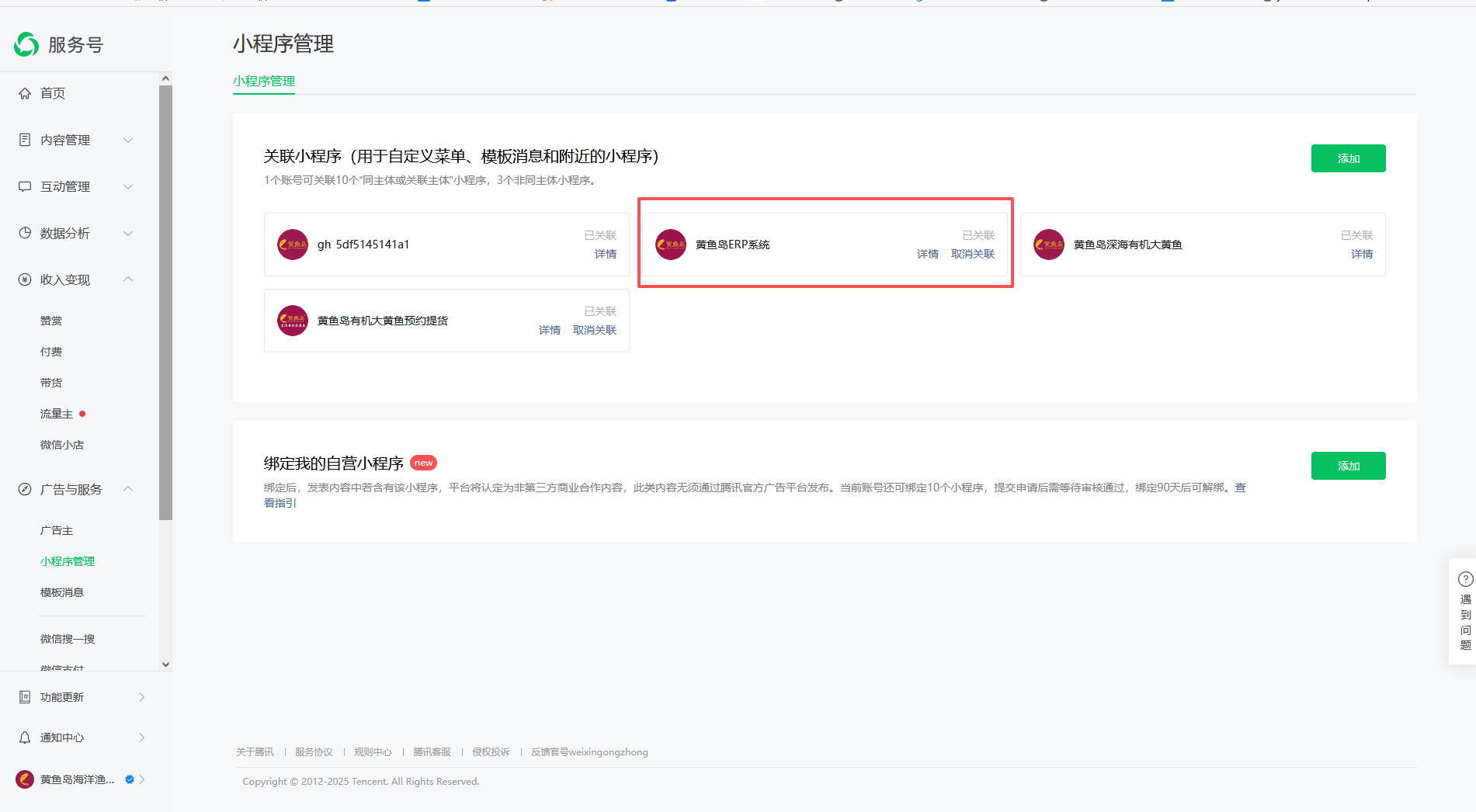Open 详情 for 黄鱼岛ERP系统

tap(928, 254)
